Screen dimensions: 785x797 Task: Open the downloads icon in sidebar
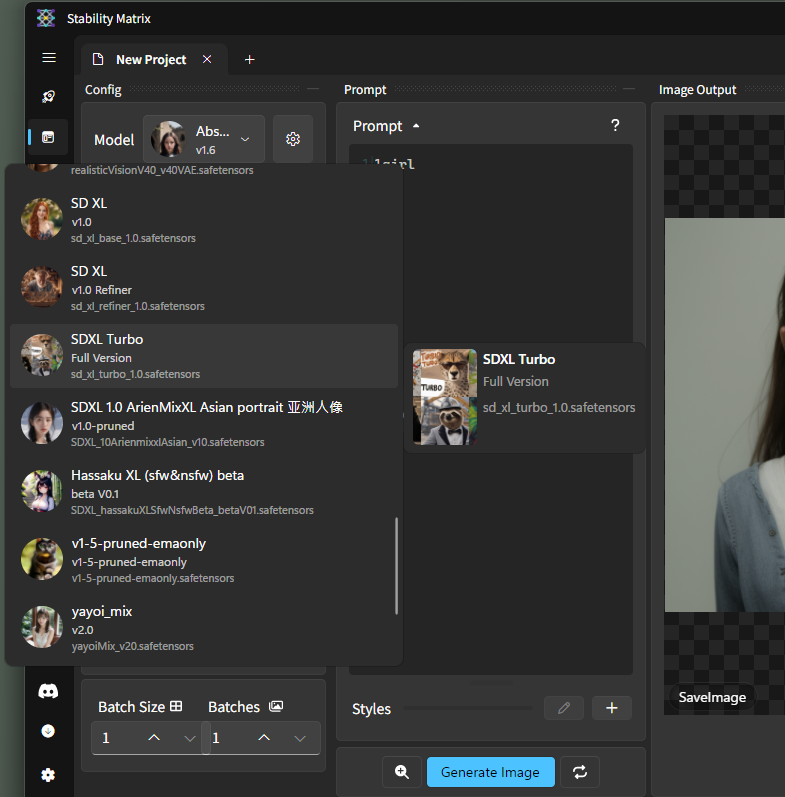[48, 731]
